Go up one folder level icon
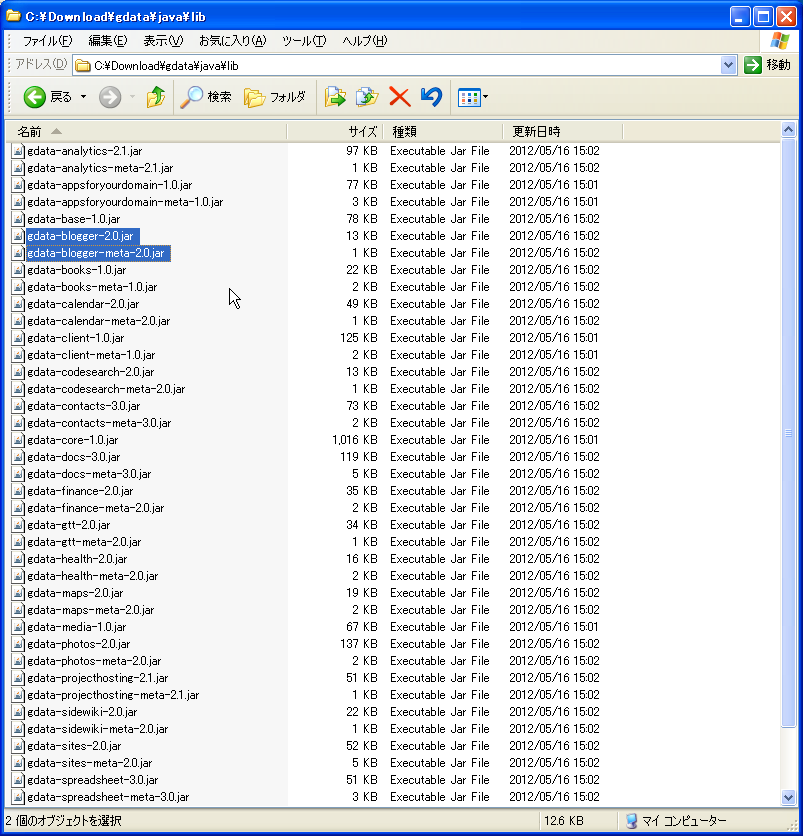Screen dimensions: 803x836 pyautogui.click(x=156, y=97)
